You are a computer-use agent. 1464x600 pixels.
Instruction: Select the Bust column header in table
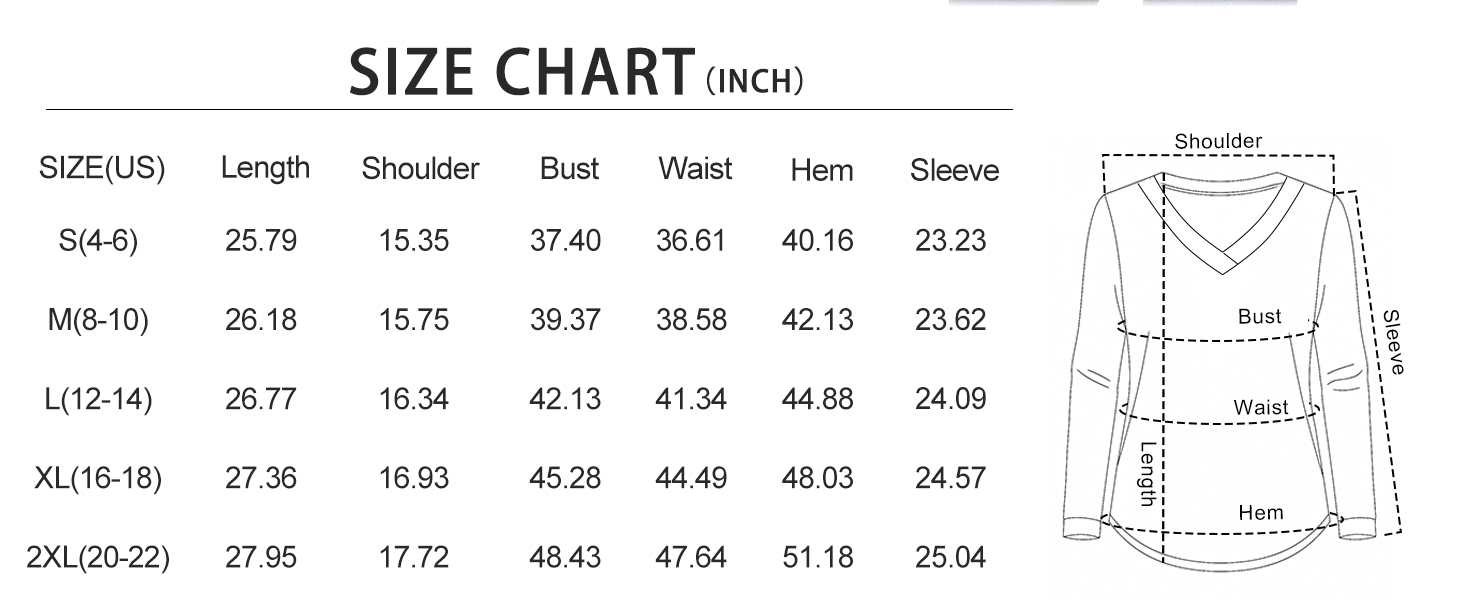569,169
